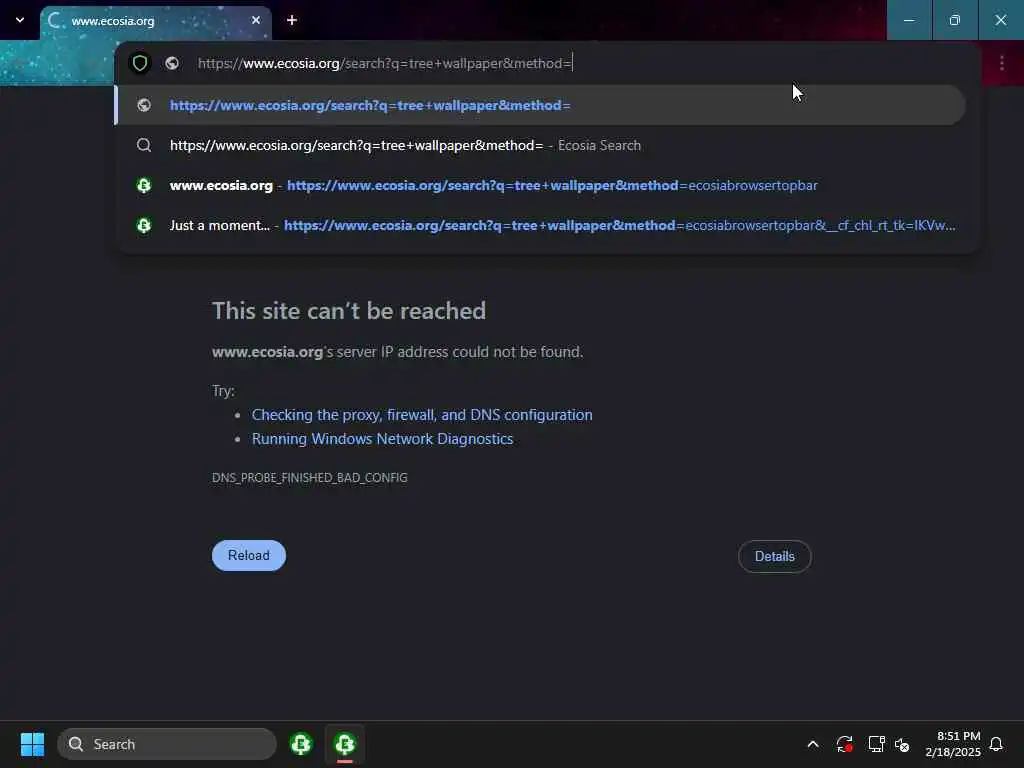Open the browser three-dot menu
This screenshot has height=768, width=1024.
1002,63
